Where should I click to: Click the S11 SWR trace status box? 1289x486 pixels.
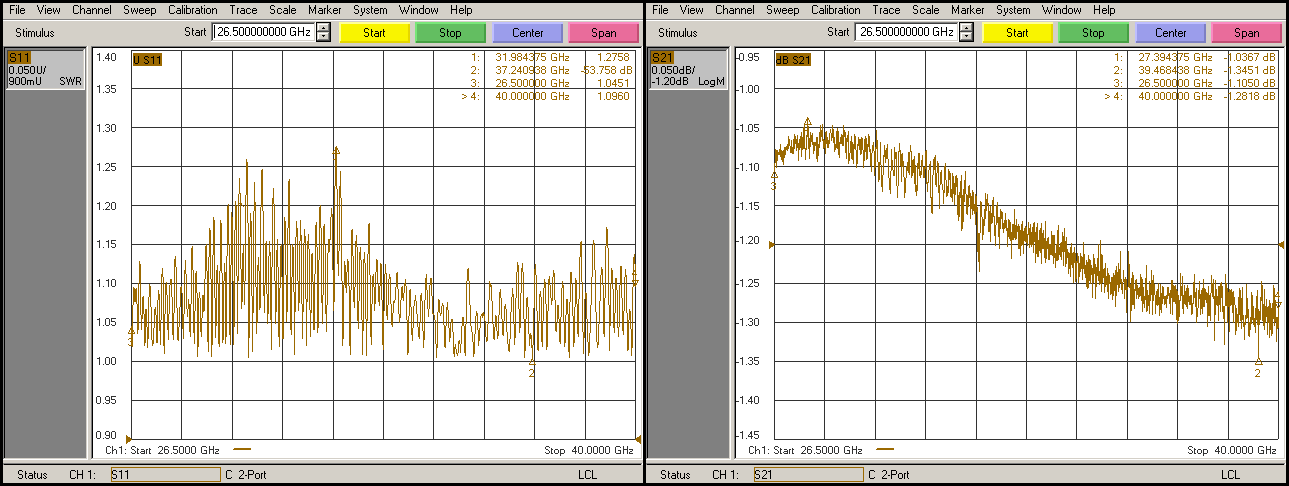click(45, 69)
